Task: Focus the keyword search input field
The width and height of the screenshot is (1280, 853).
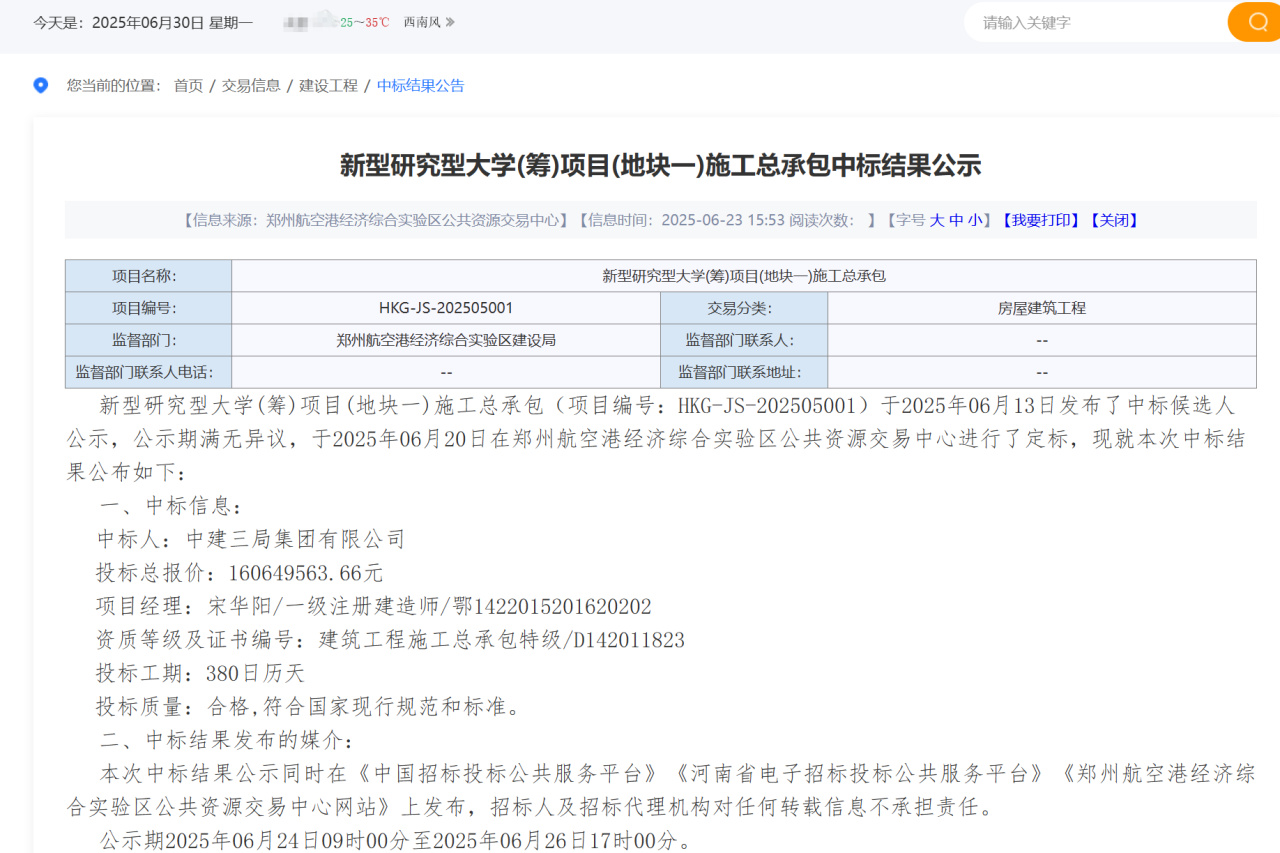Action: (1095, 22)
